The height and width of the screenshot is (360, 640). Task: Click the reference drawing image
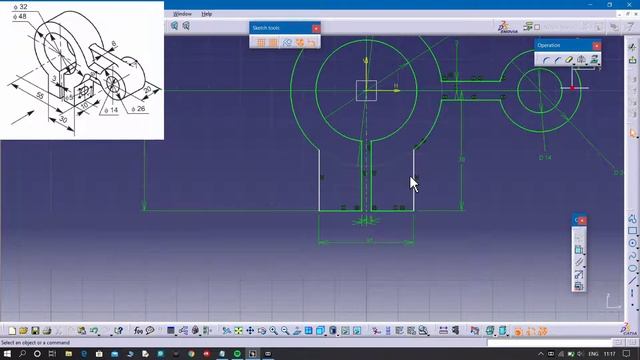point(82,70)
